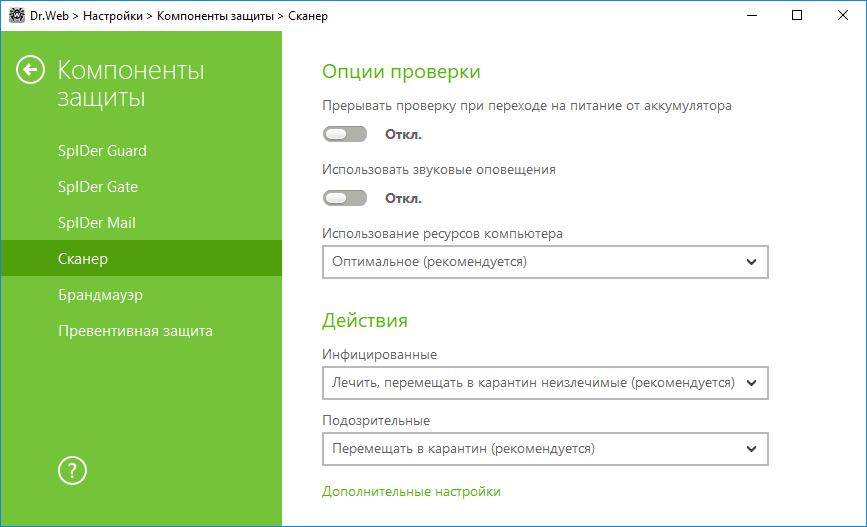Expand Инфицированные action dropdown
Image resolution: width=867 pixels, height=527 pixels.
coord(545,383)
